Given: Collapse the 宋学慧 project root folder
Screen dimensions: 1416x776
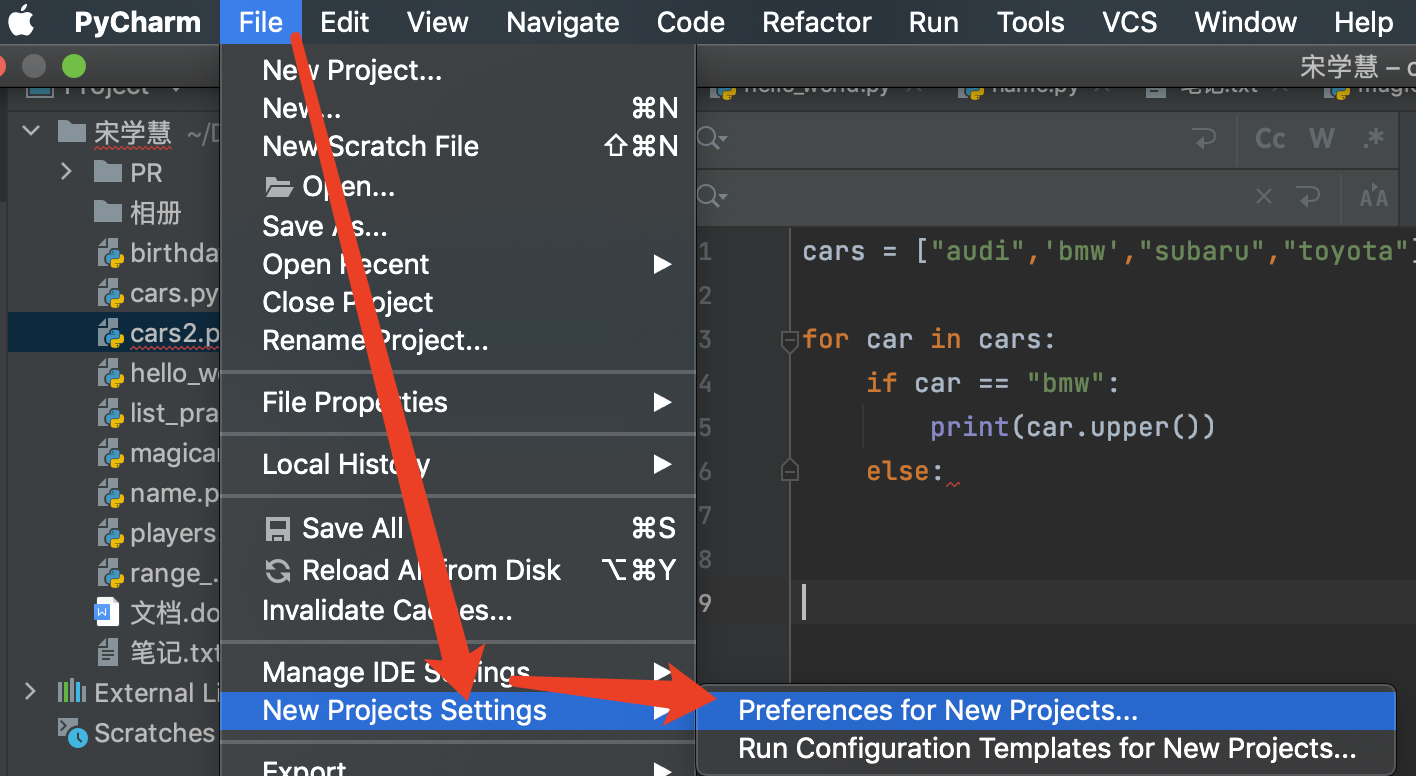Looking at the screenshot, I should (x=31, y=131).
